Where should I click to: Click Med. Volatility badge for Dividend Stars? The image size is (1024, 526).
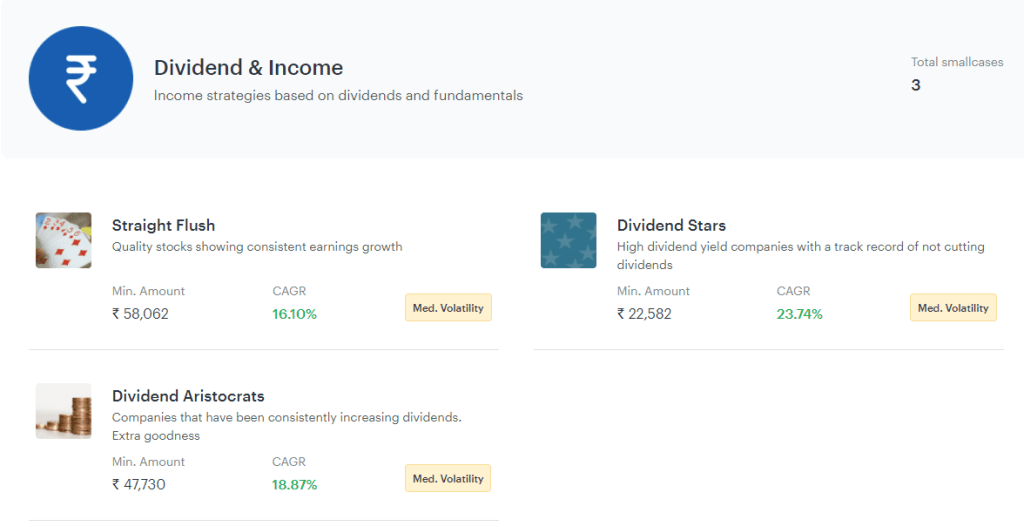pyautogui.click(x=953, y=308)
